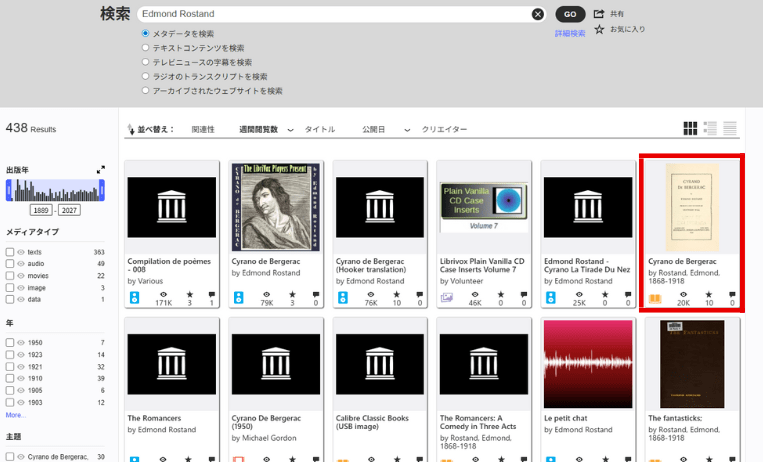Click the favorites star icon

click(x=599, y=30)
